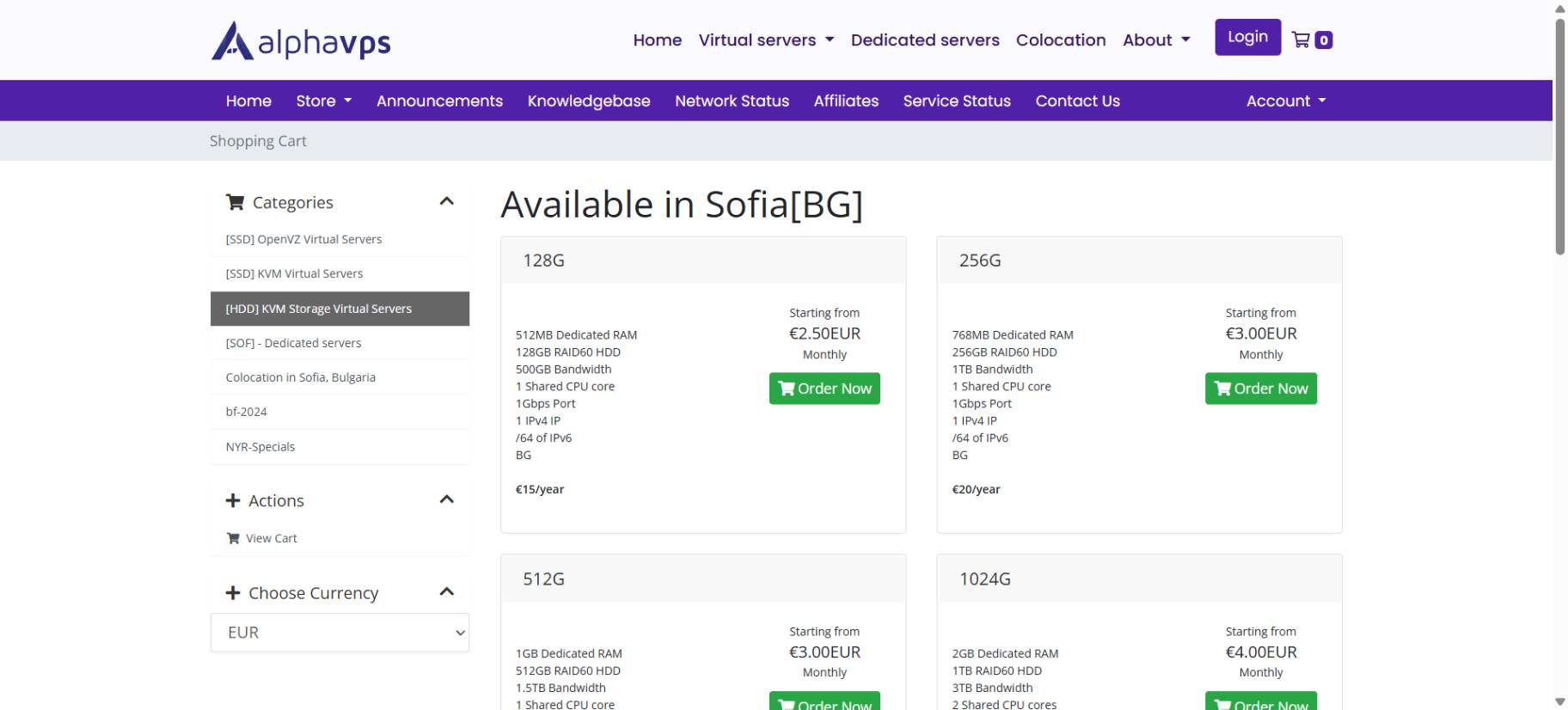Click the 1024G plan title

[985, 579]
